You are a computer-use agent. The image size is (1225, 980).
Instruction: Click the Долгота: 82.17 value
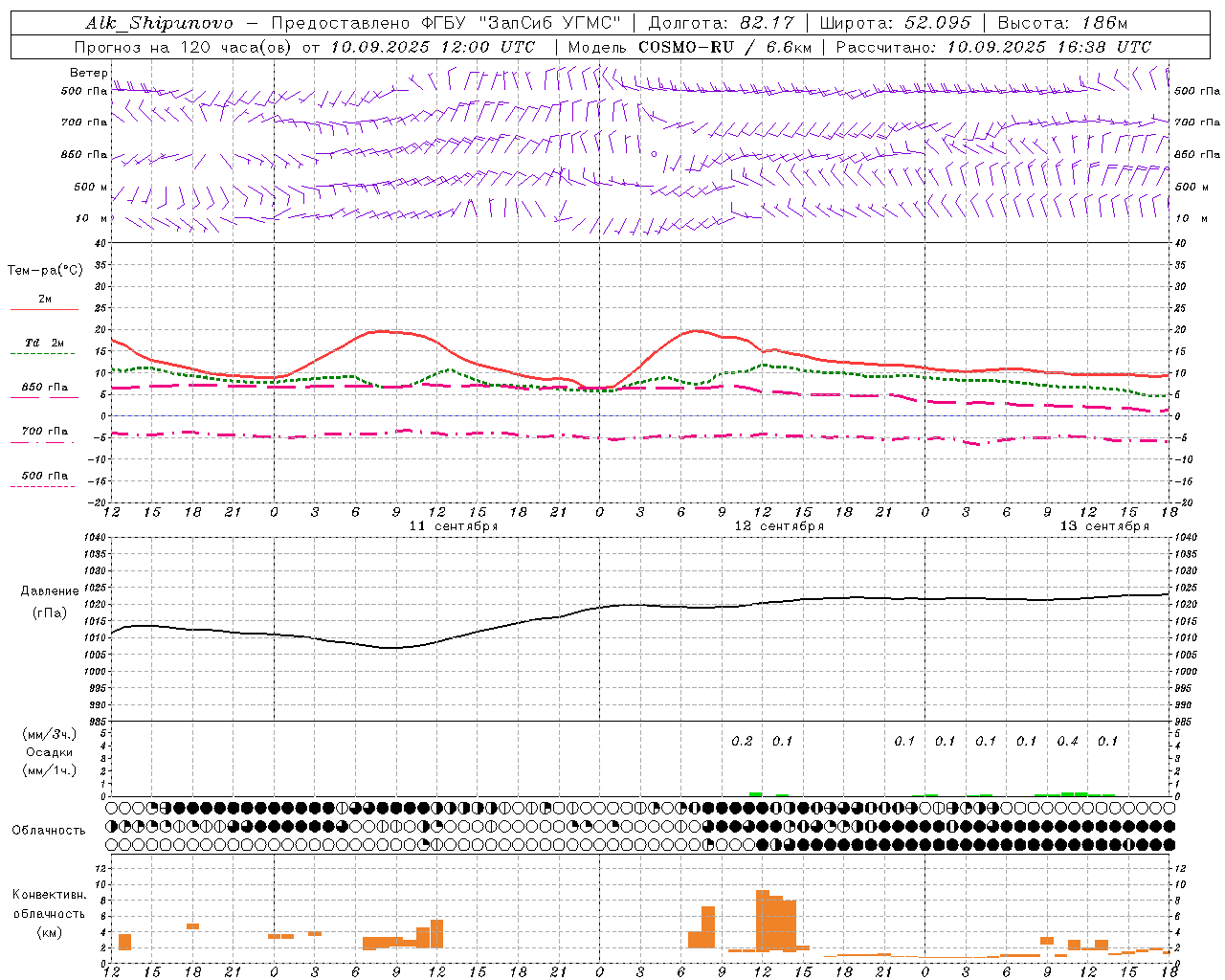pos(721,23)
